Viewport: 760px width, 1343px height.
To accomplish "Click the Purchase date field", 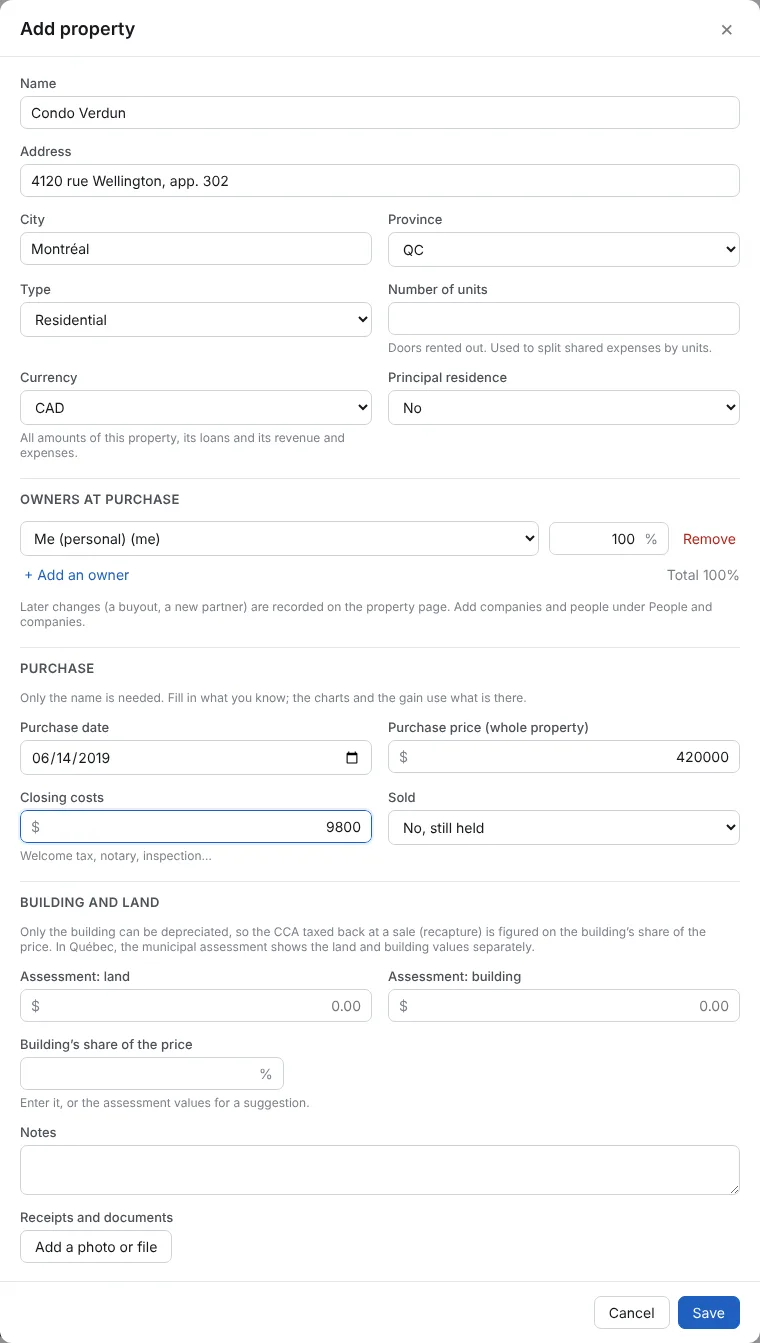I will (x=196, y=757).
